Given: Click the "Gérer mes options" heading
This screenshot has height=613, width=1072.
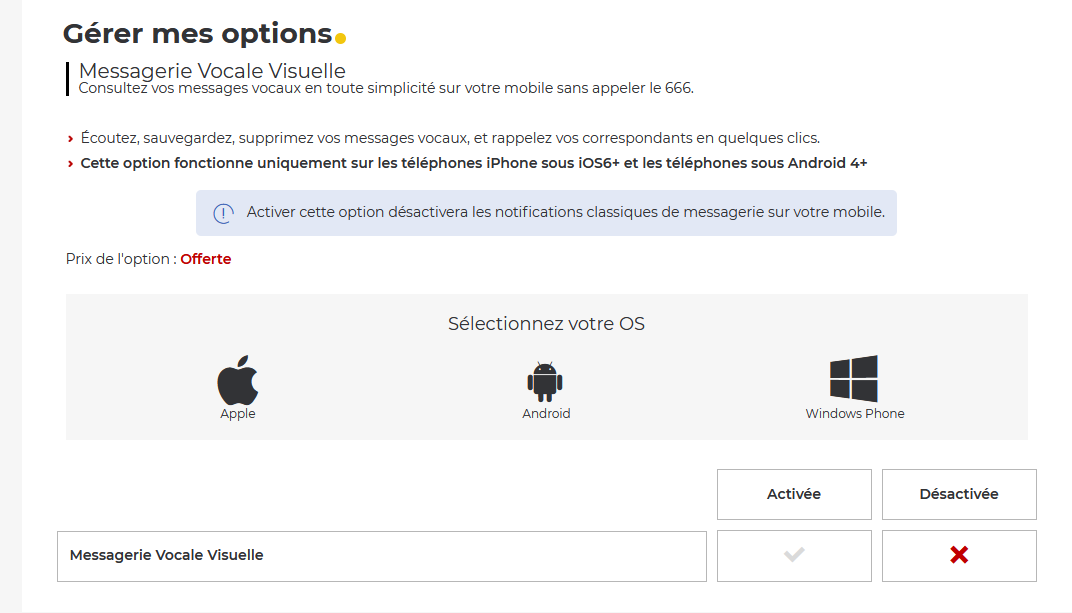Looking at the screenshot, I should click(197, 34).
